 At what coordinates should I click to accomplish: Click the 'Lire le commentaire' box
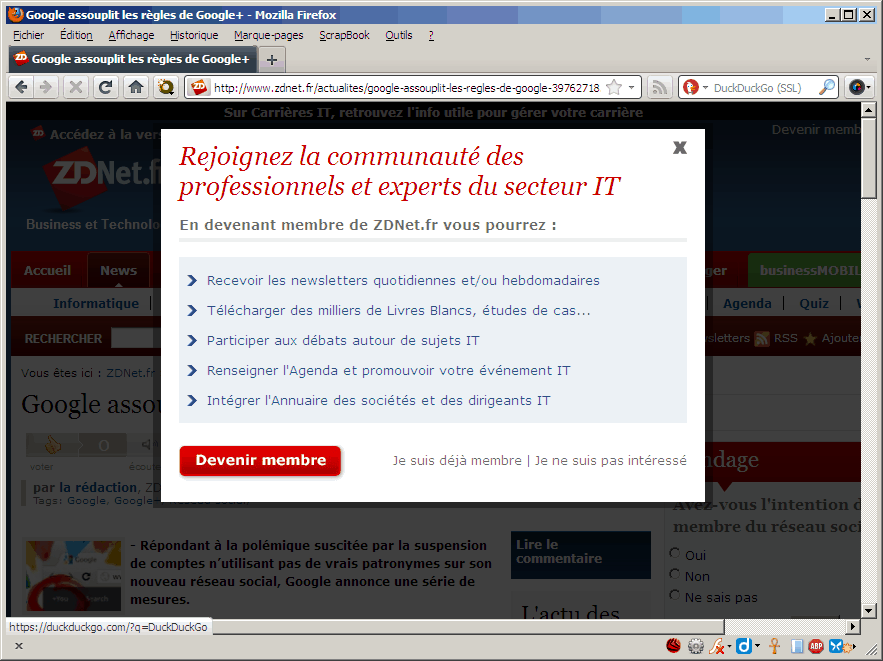point(581,555)
